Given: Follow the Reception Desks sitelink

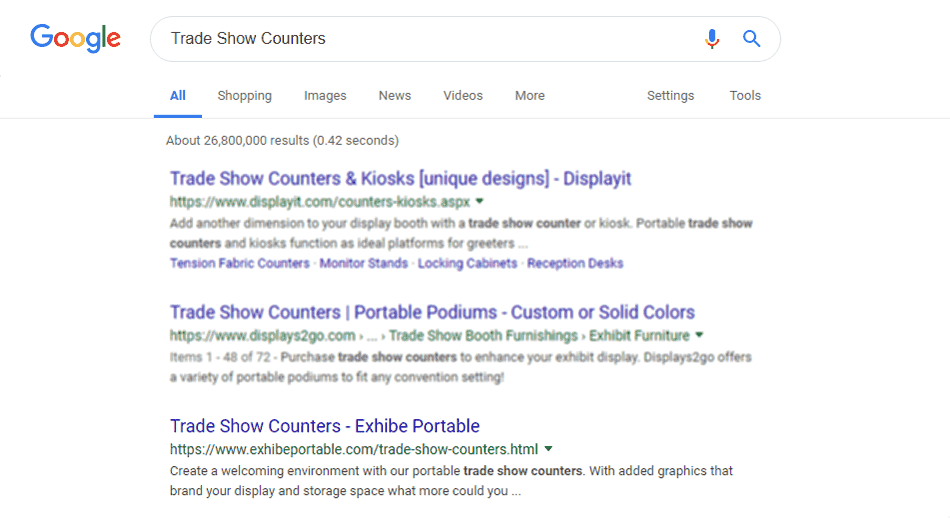Looking at the screenshot, I should 575,264.
